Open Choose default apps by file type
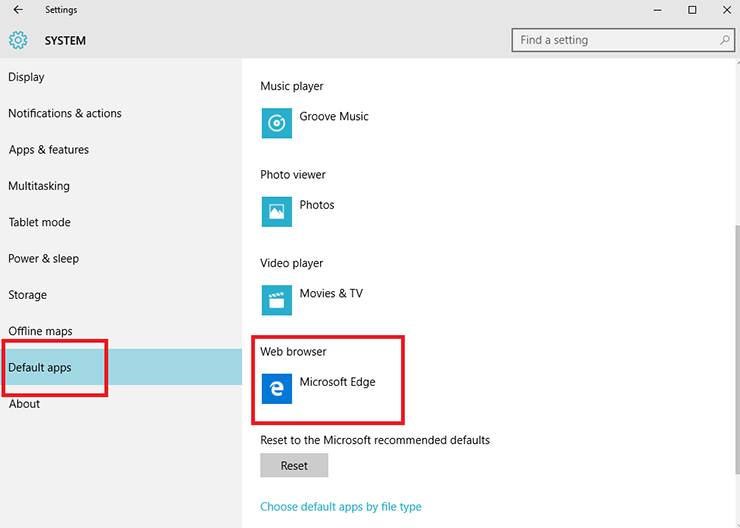The image size is (740, 528). click(x=341, y=507)
